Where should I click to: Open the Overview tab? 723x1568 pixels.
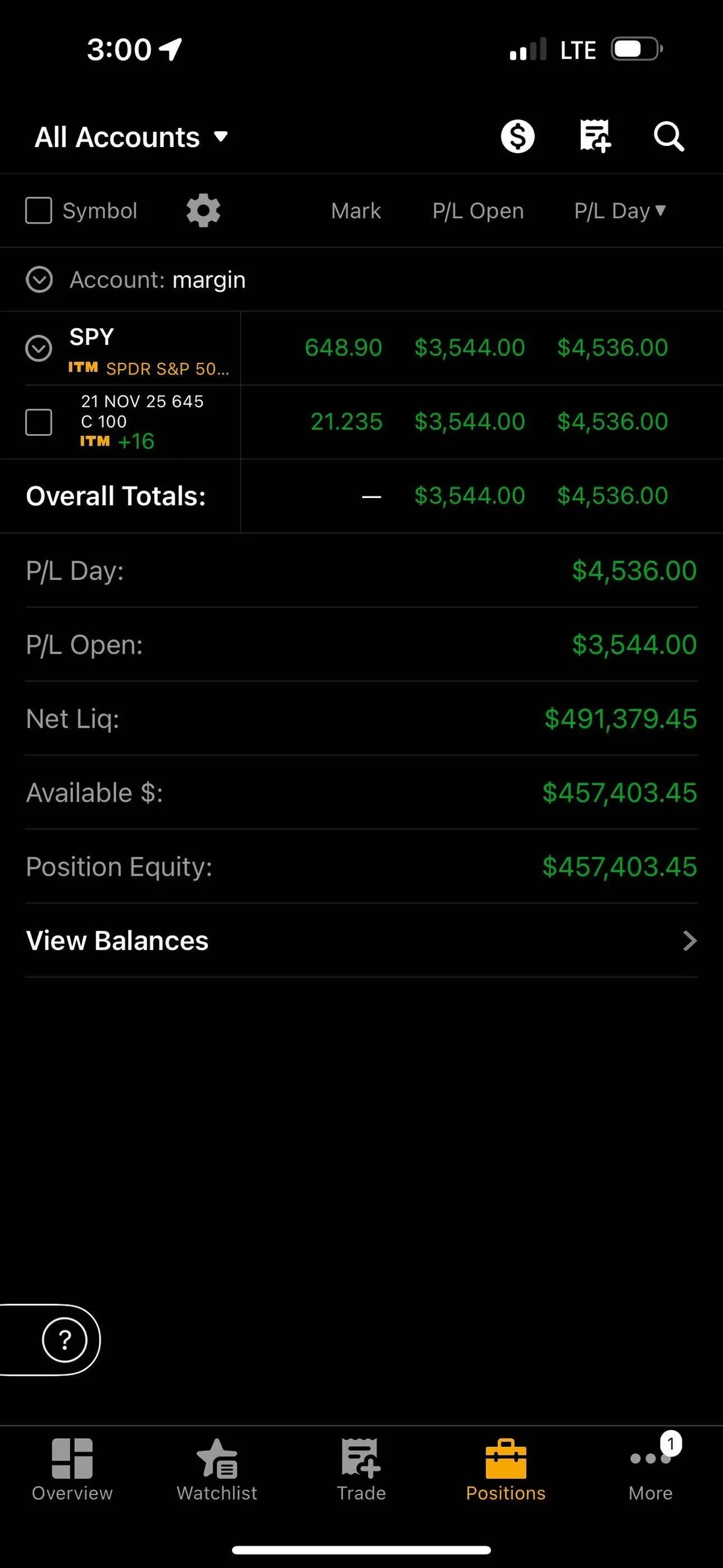pyautogui.click(x=72, y=1469)
